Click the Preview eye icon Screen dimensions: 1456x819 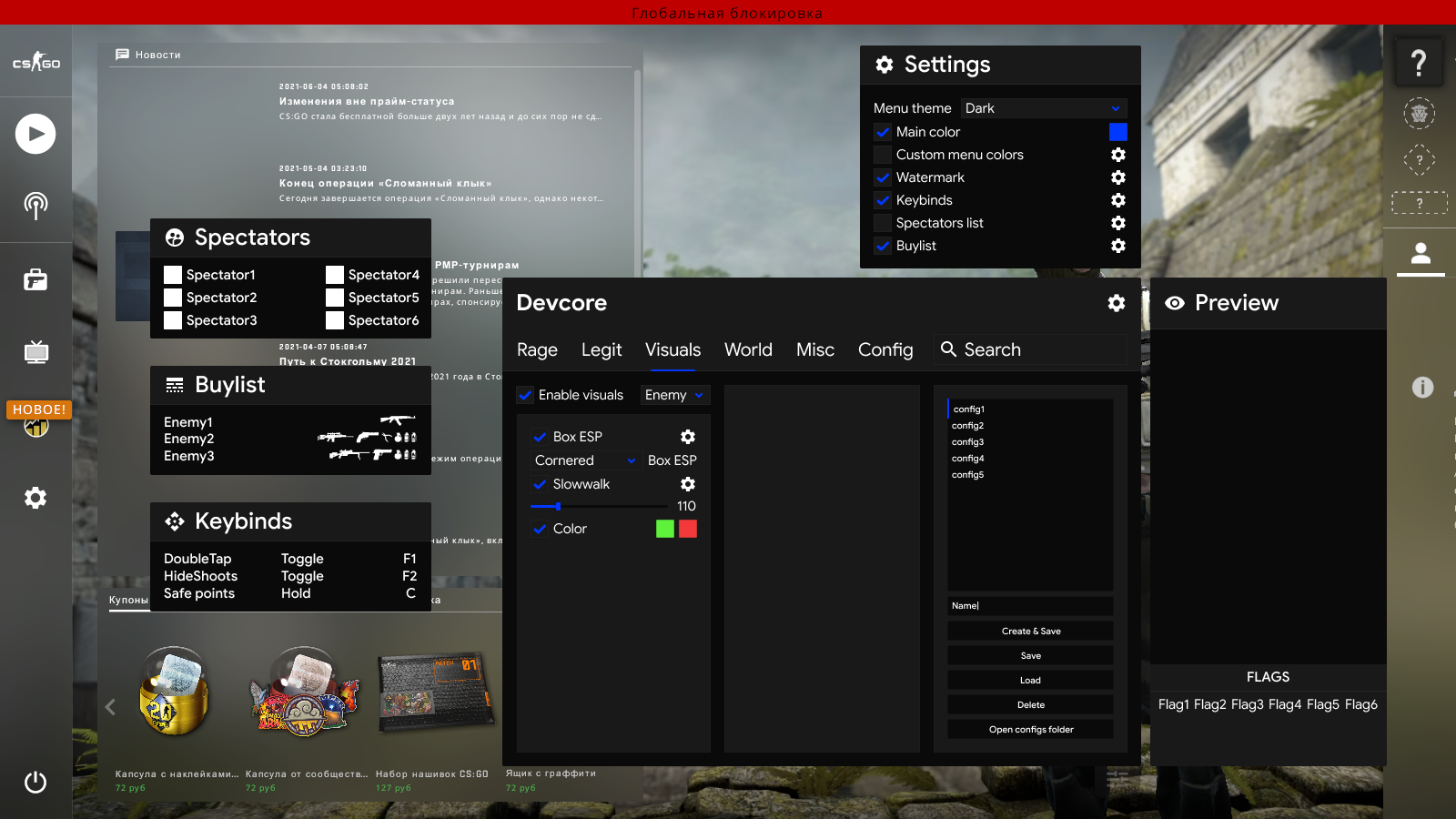[x=1175, y=303]
